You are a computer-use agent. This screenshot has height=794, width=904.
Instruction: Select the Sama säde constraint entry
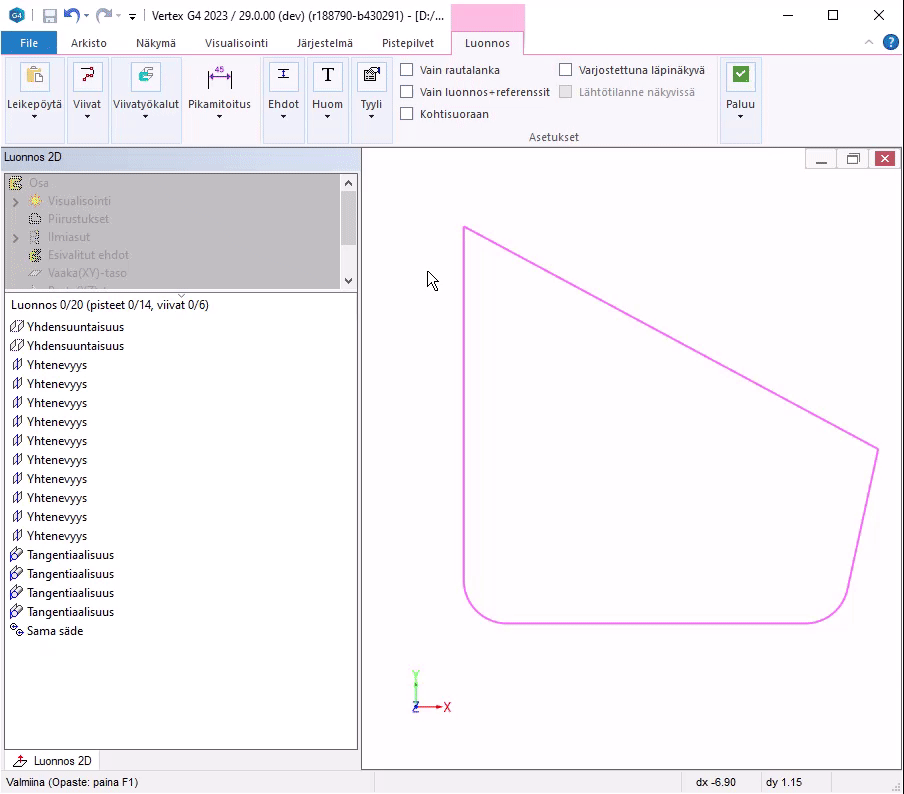[55, 631]
